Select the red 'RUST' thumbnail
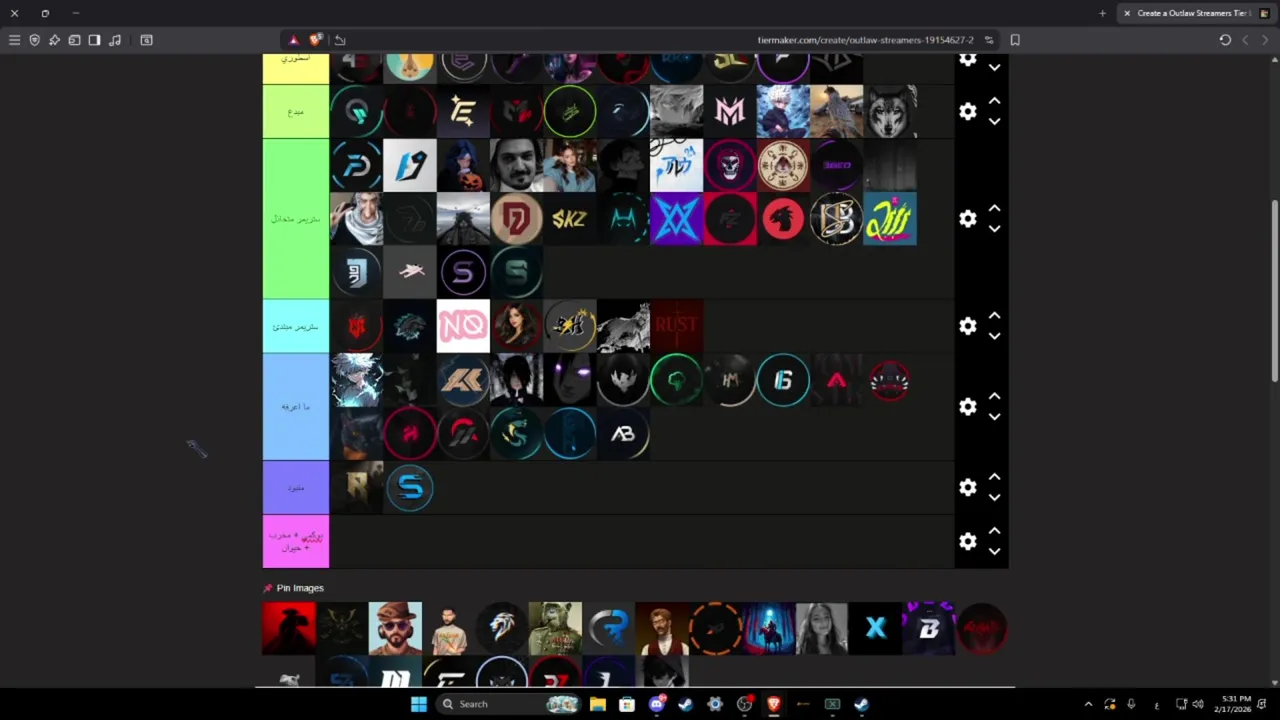Screen dimensions: 1280x720 (x=677, y=326)
